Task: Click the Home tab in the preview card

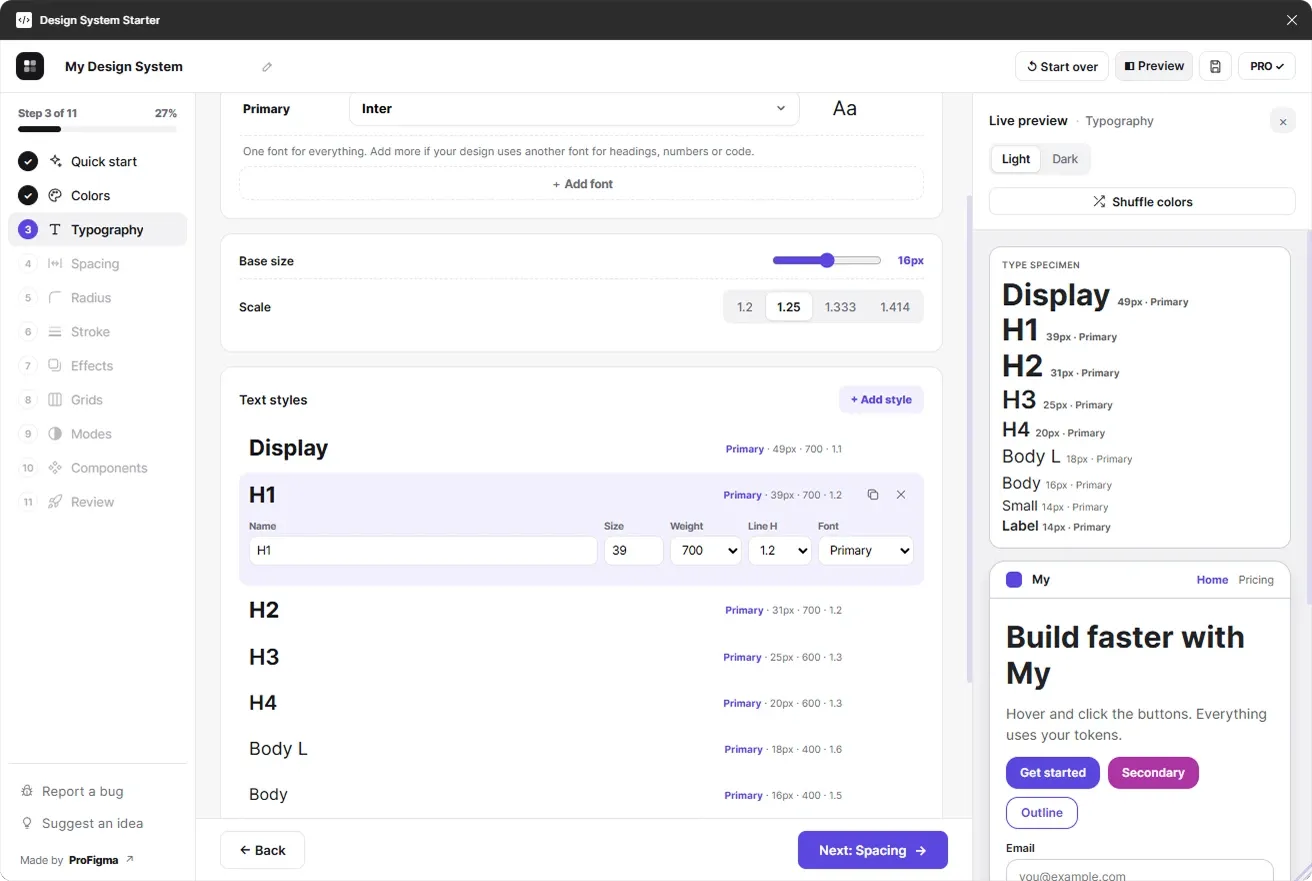Action: (x=1212, y=580)
